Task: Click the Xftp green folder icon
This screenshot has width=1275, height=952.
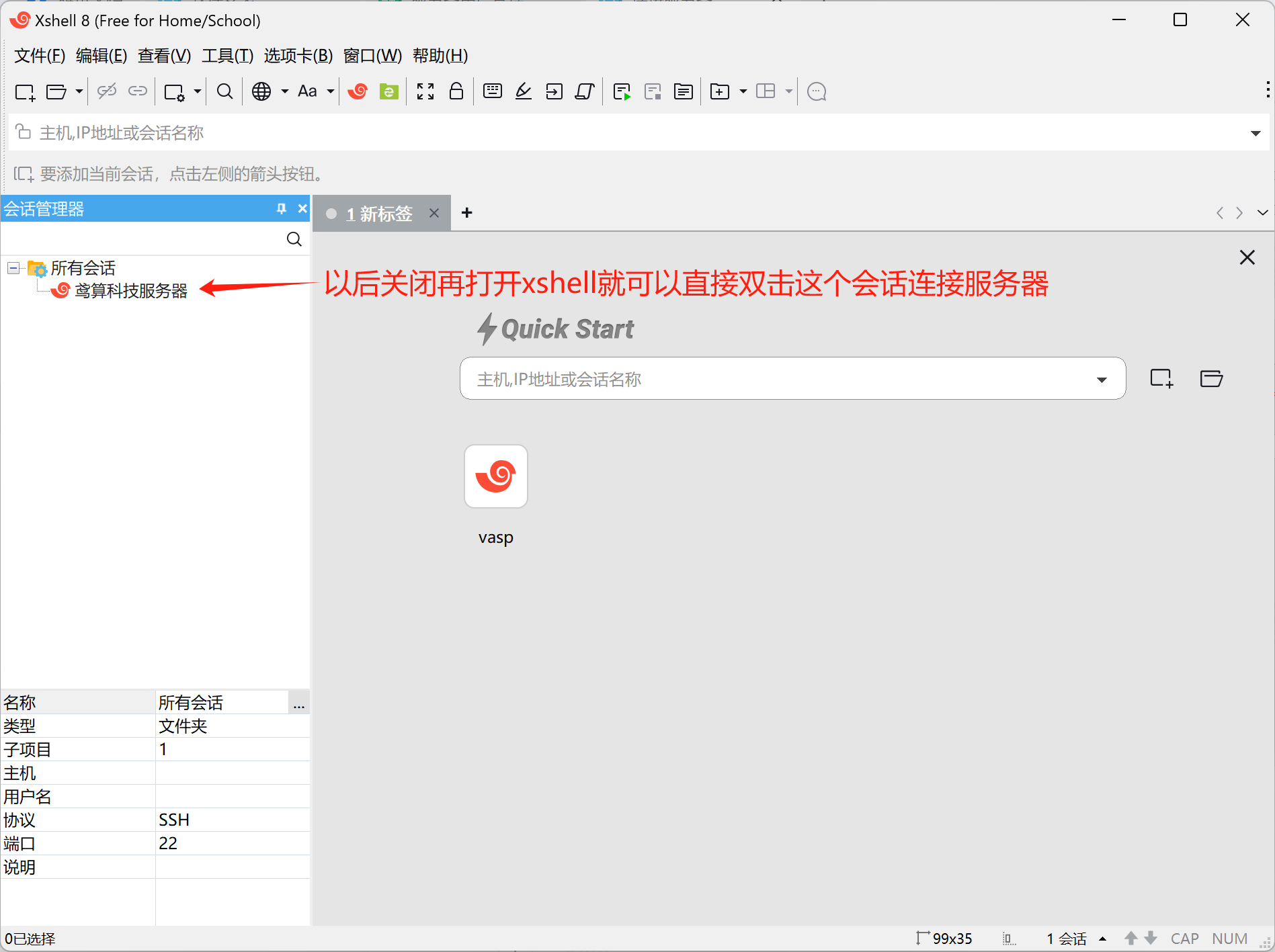Action: click(388, 91)
